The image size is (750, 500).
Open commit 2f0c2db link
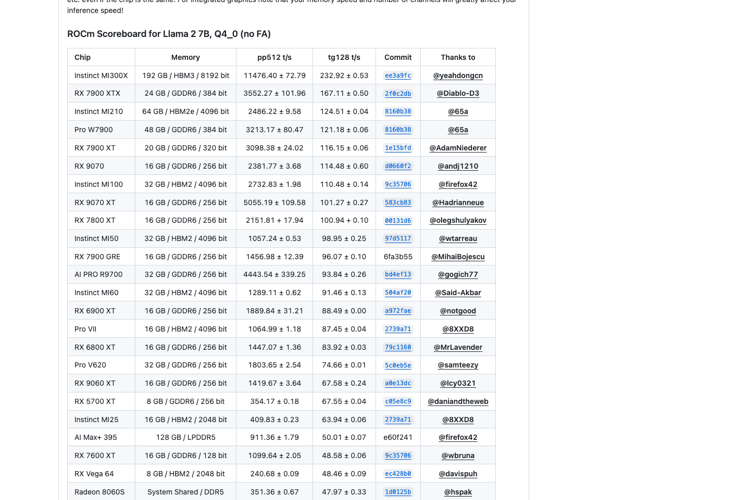397,94
